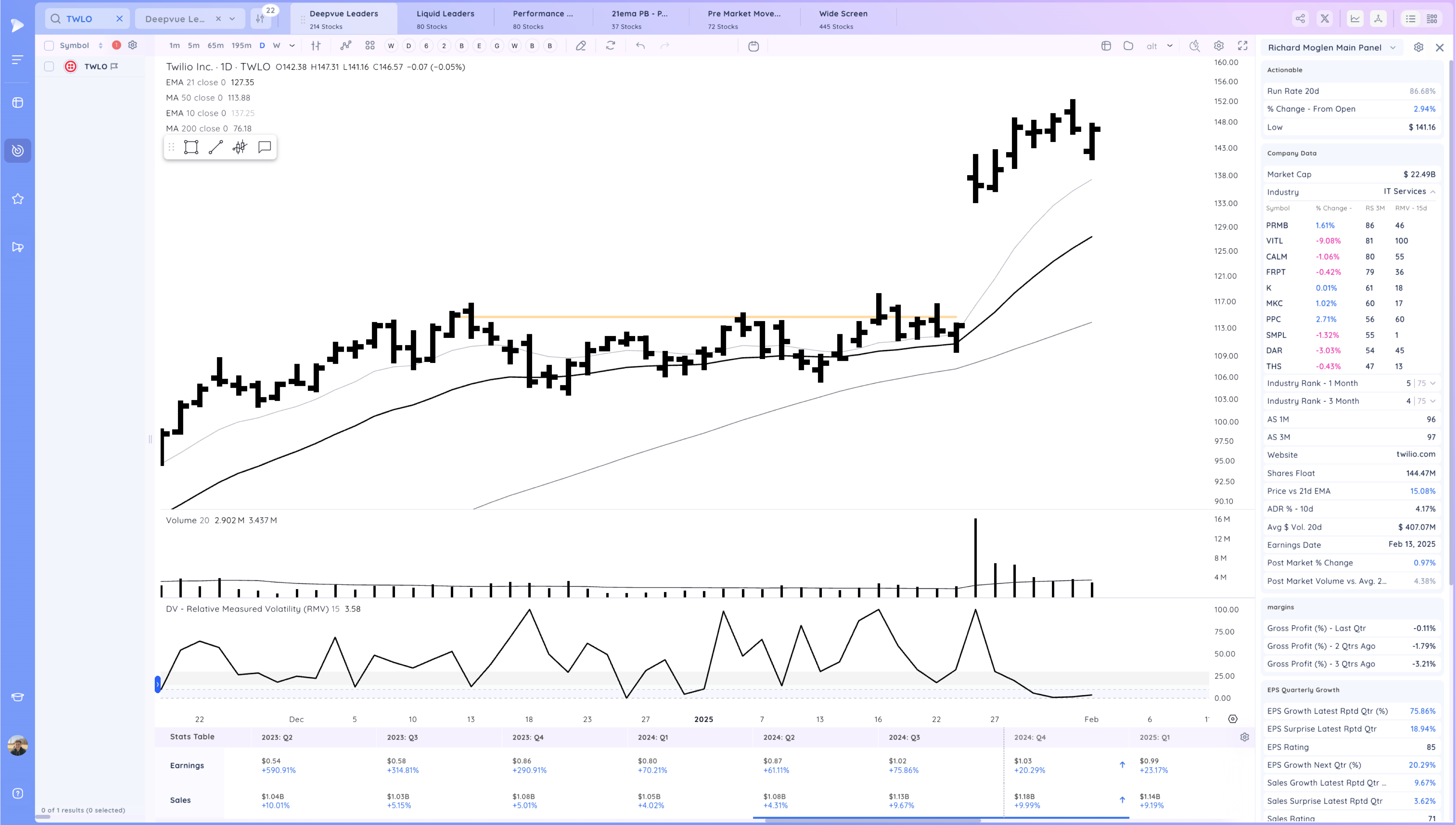Open twilio.com website link

1415,454
